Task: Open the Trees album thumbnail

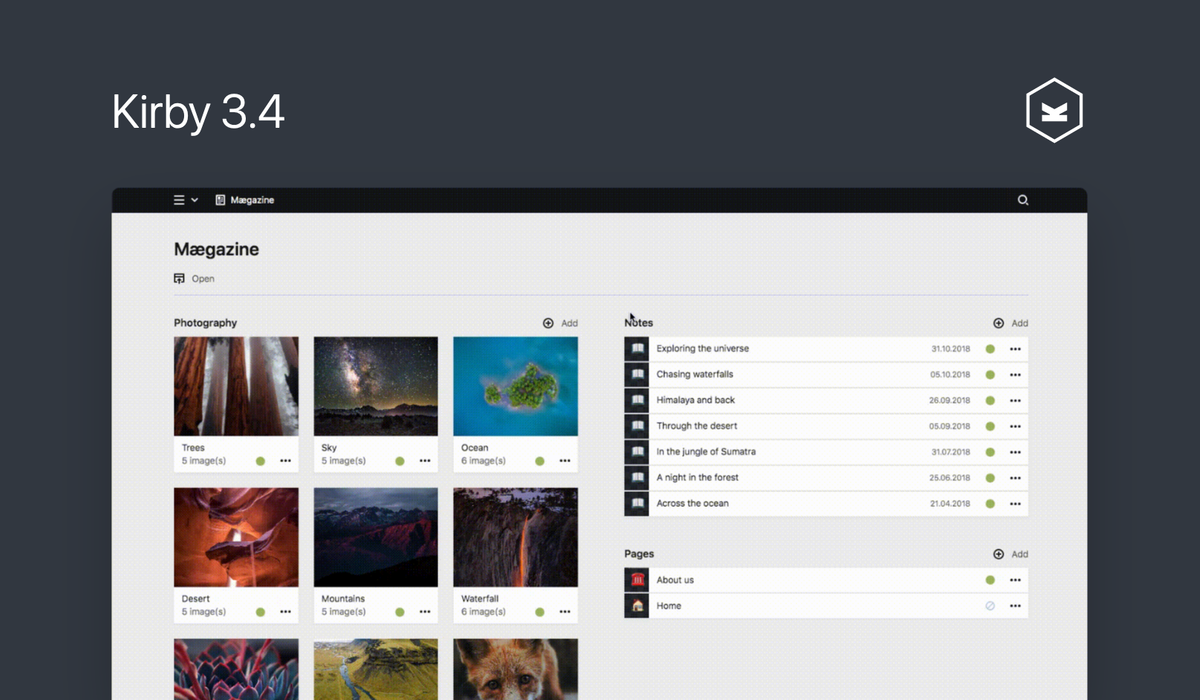Action: [x=236, y=386]
